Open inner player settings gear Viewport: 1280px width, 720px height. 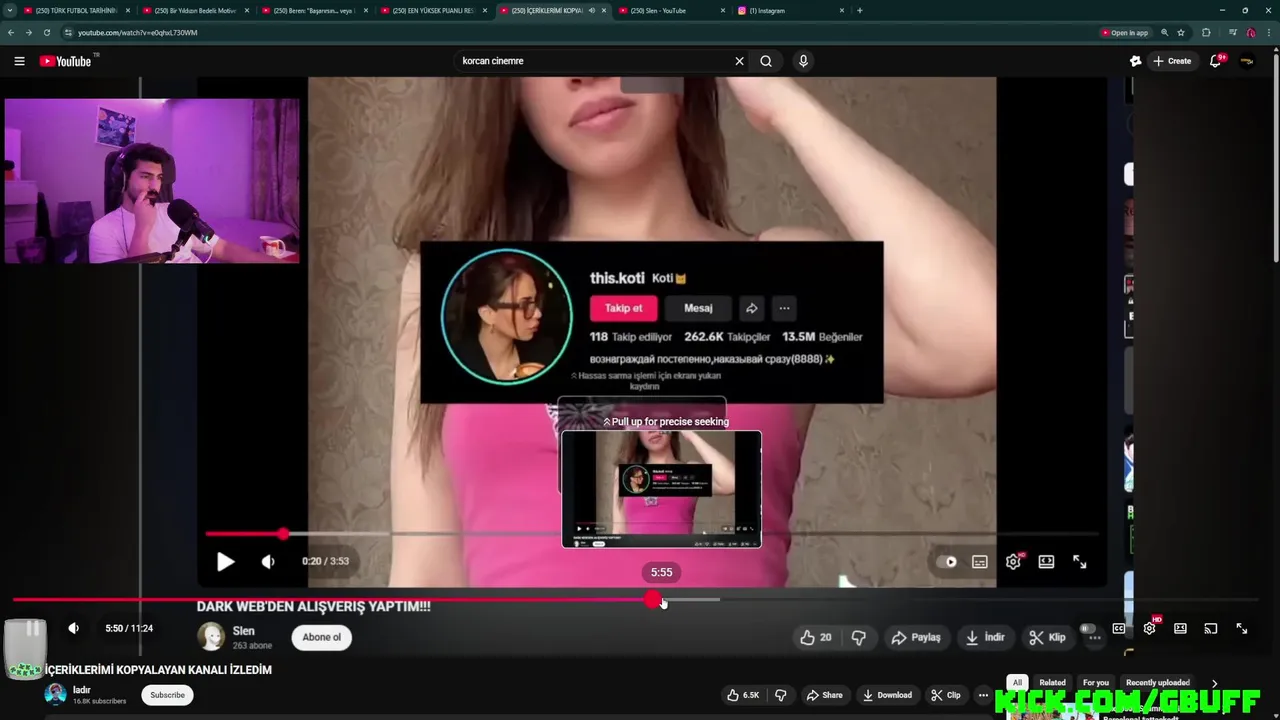[x=1013, y=562]
